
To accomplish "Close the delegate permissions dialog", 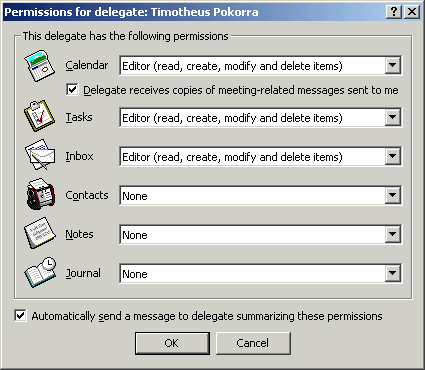I will point(412,12).
